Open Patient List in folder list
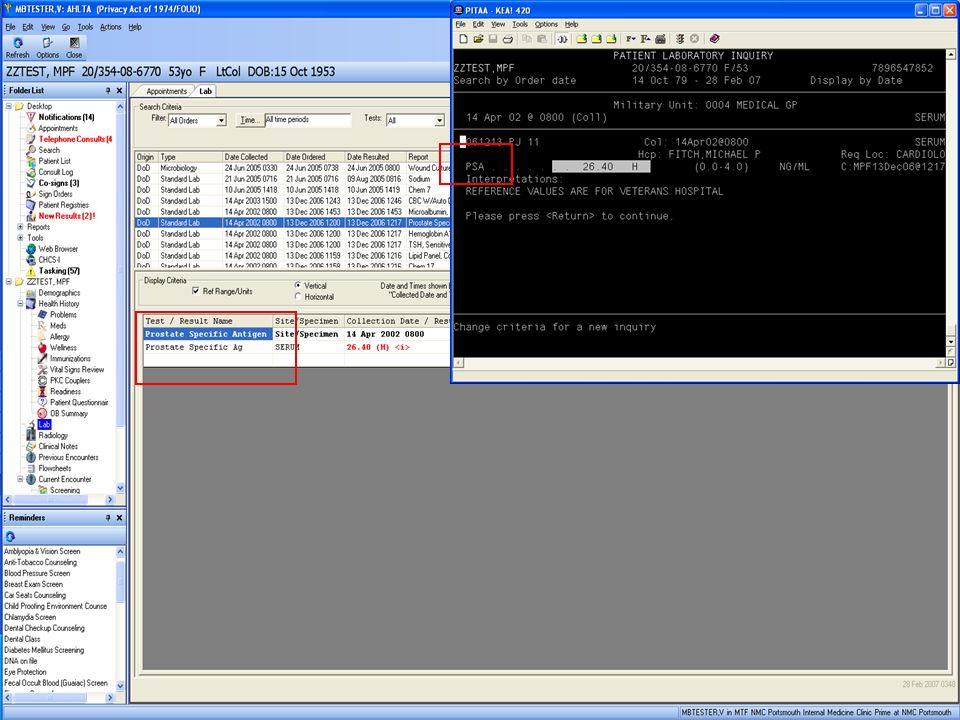 pyautogui.click(x=54, y=161)
